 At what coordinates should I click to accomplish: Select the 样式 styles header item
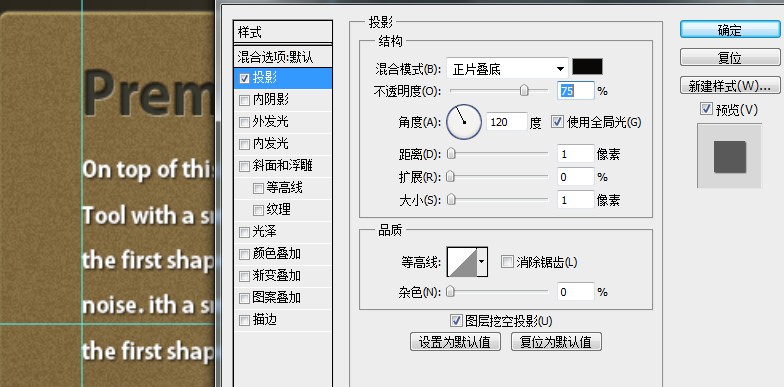point(283,32)
